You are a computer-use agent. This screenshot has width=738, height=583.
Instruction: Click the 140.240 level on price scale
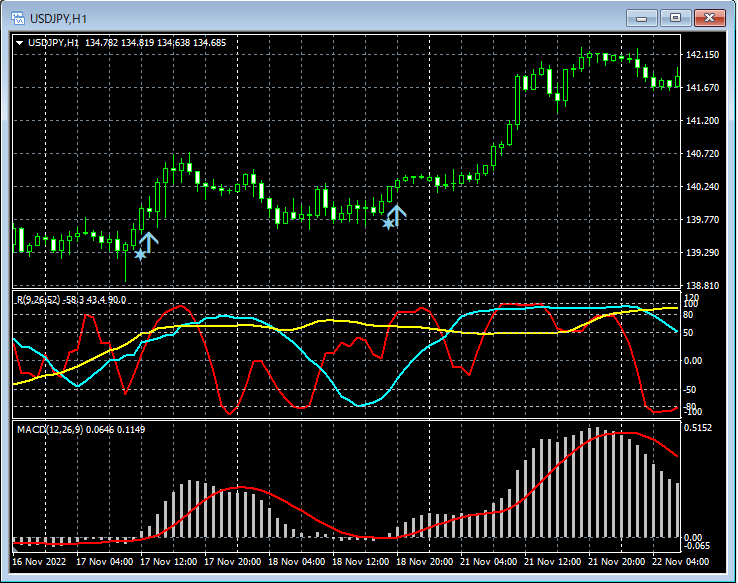coord(704,187)
